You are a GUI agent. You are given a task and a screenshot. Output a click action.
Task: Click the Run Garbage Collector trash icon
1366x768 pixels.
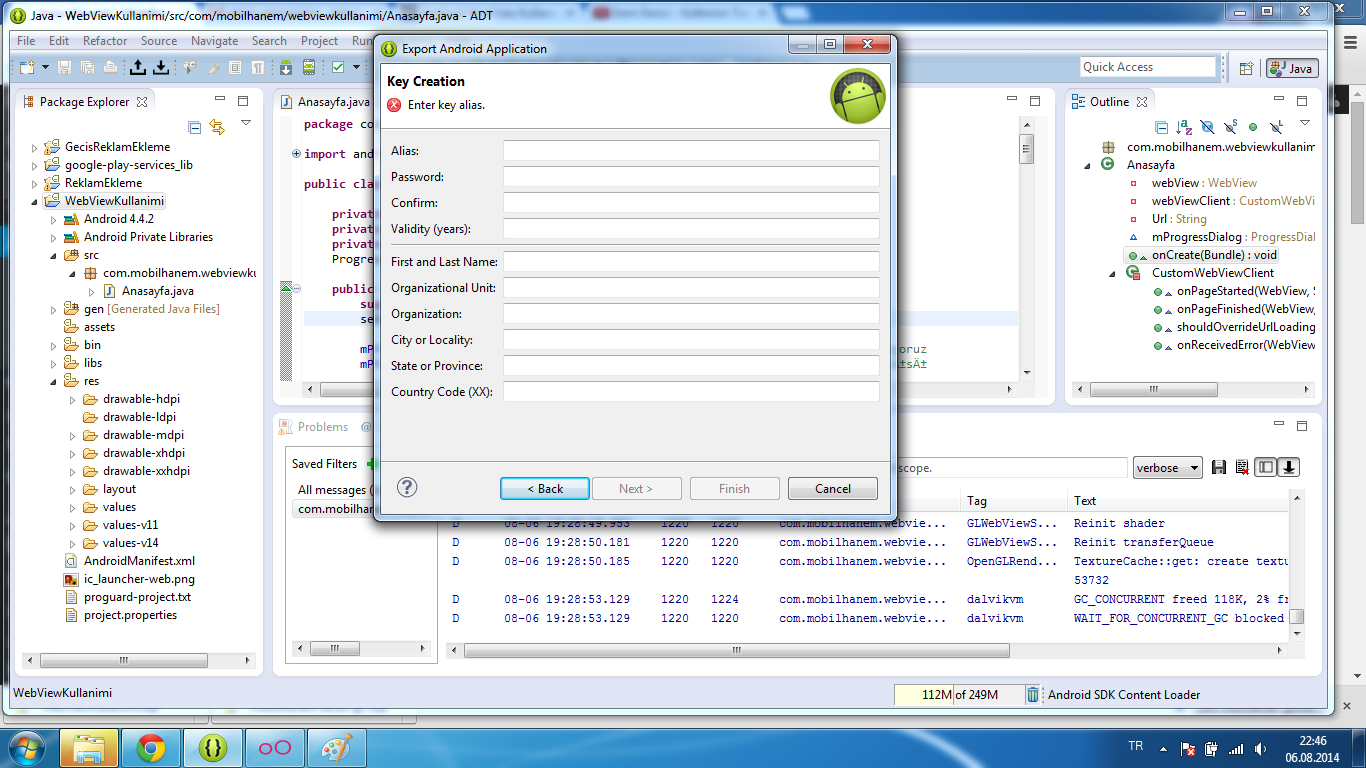tap(1033, 695)
